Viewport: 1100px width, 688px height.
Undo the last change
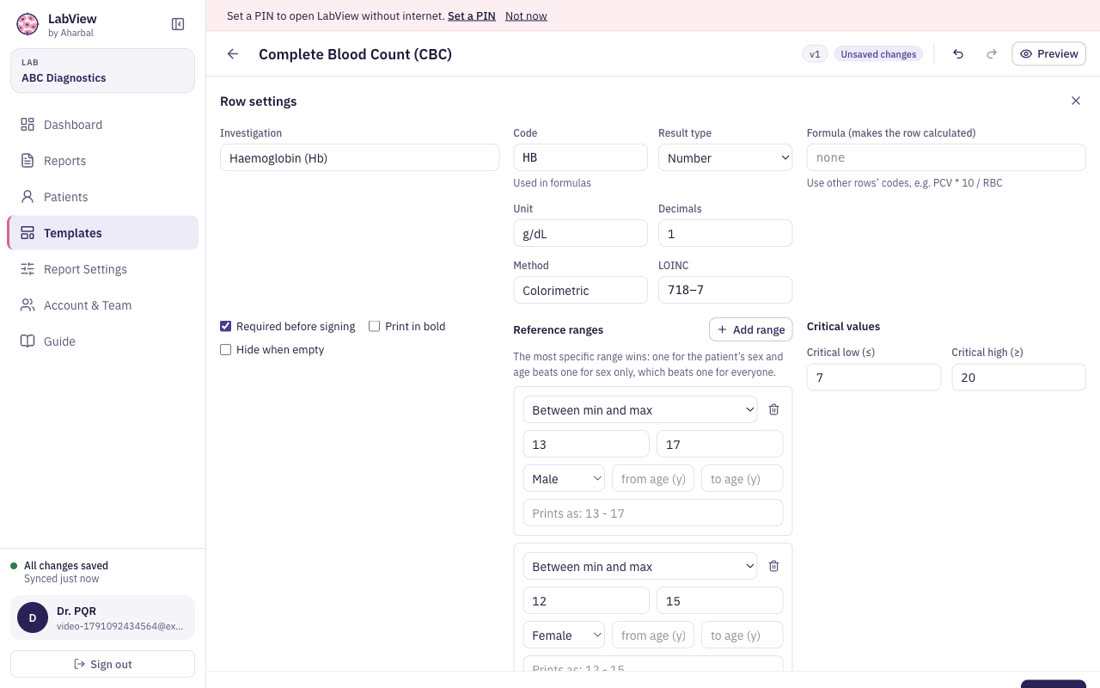958,54
